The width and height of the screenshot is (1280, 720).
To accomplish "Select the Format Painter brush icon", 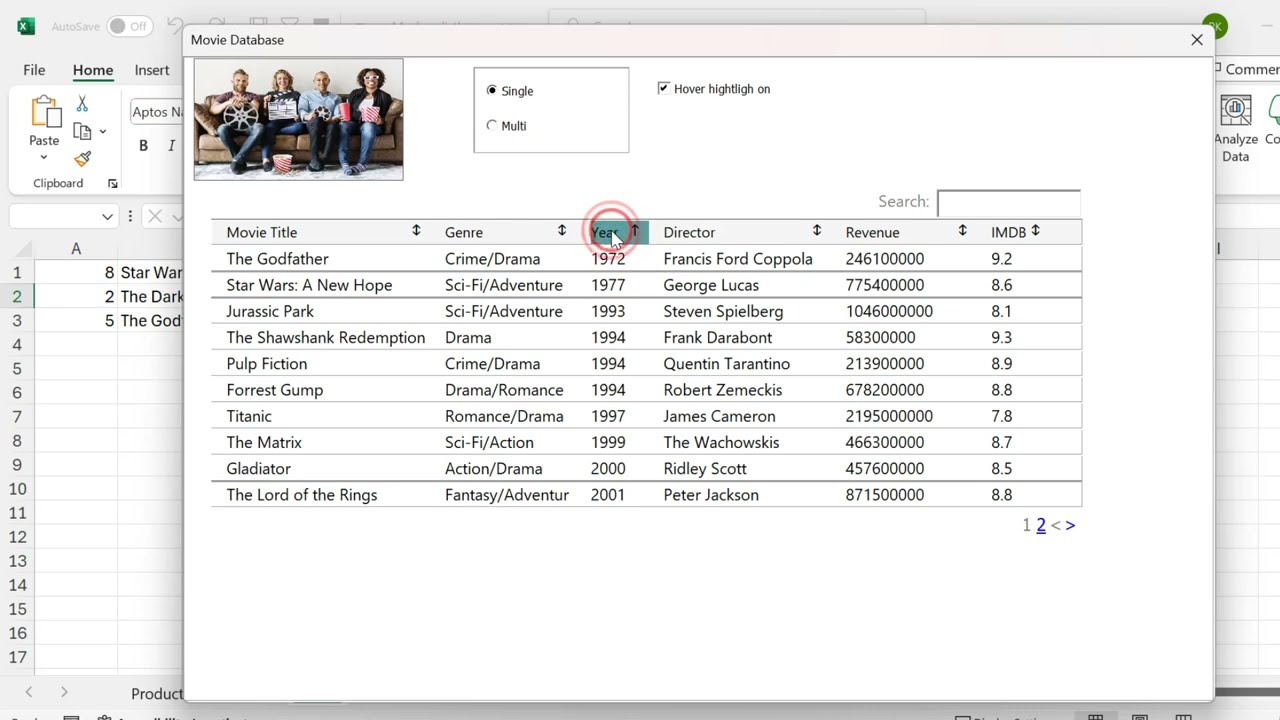I will tap(82, 158).
